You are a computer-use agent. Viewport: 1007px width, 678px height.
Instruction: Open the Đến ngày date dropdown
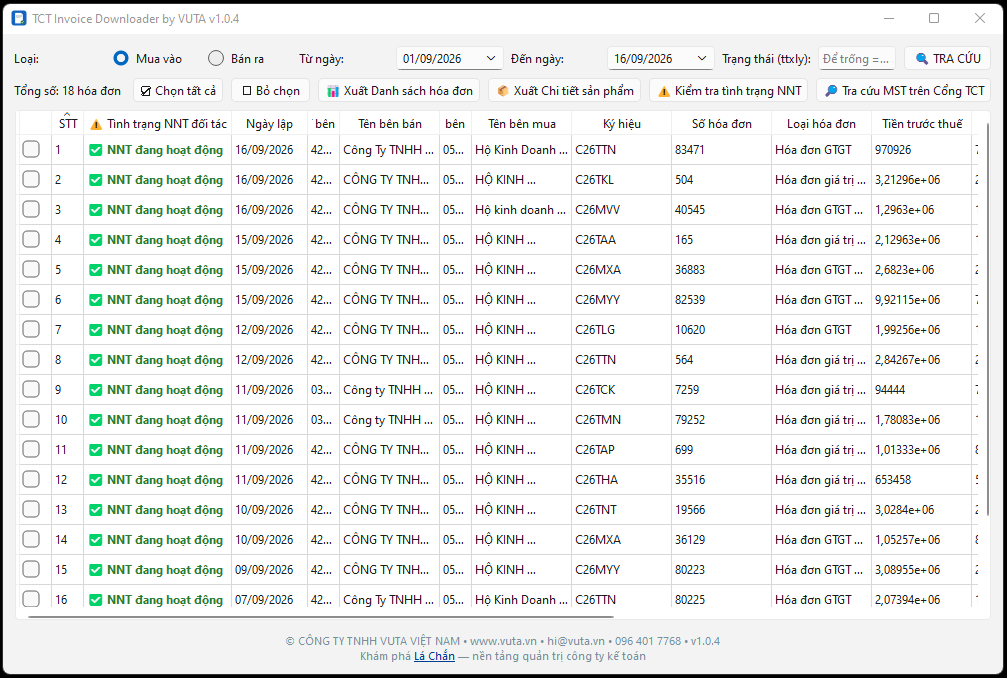coord(701,58)
